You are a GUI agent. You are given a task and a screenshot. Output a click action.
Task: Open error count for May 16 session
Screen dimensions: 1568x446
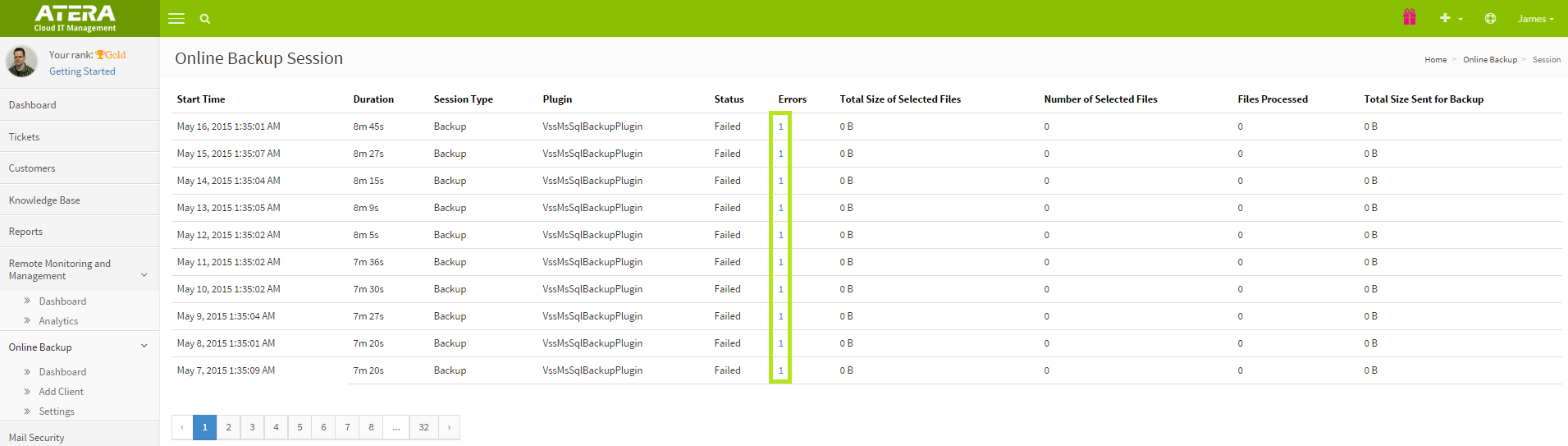780,126
